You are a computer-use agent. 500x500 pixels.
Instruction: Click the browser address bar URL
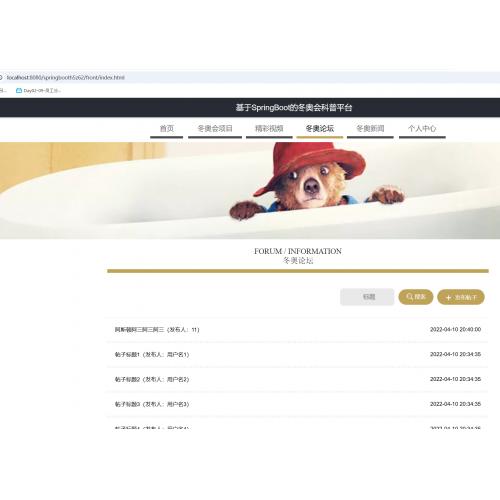click(x=66, y=77)
